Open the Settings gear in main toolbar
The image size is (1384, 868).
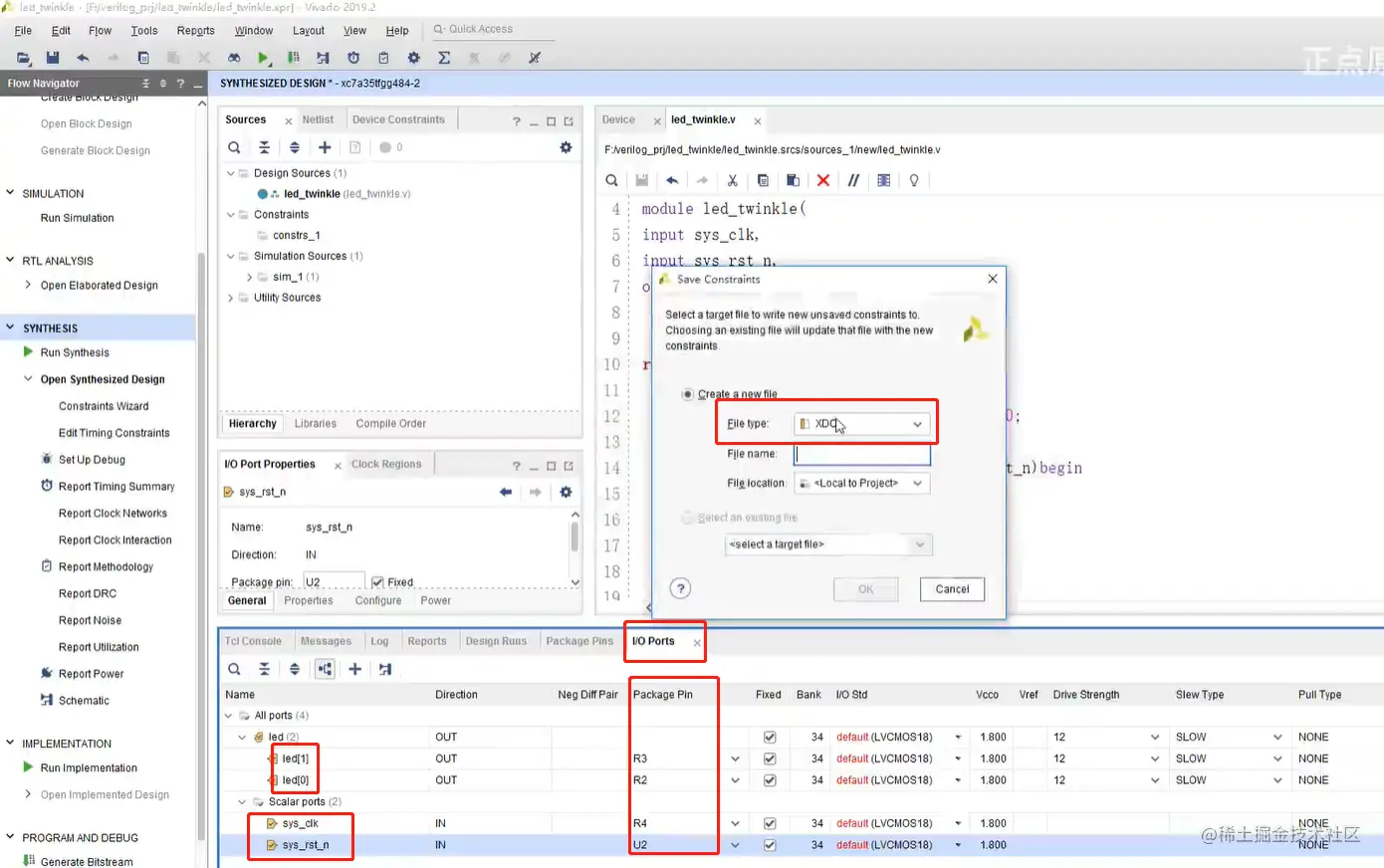pos(414,58)
